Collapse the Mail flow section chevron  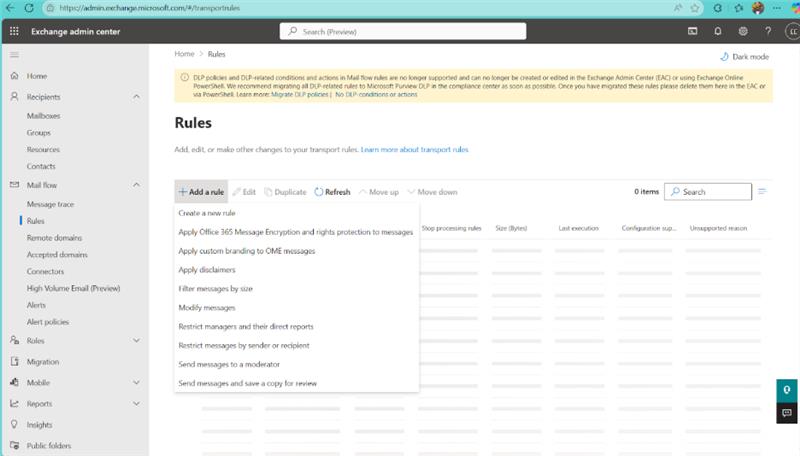tap(136, 185)
